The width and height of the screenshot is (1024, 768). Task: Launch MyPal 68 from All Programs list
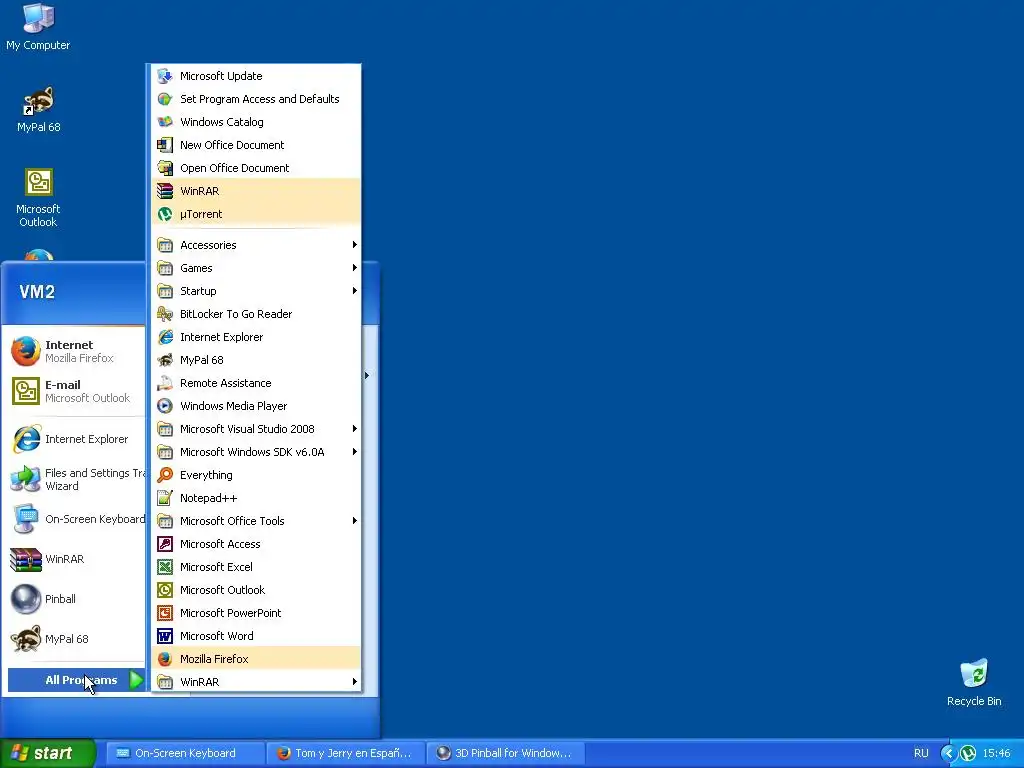(x=256, y=360)
